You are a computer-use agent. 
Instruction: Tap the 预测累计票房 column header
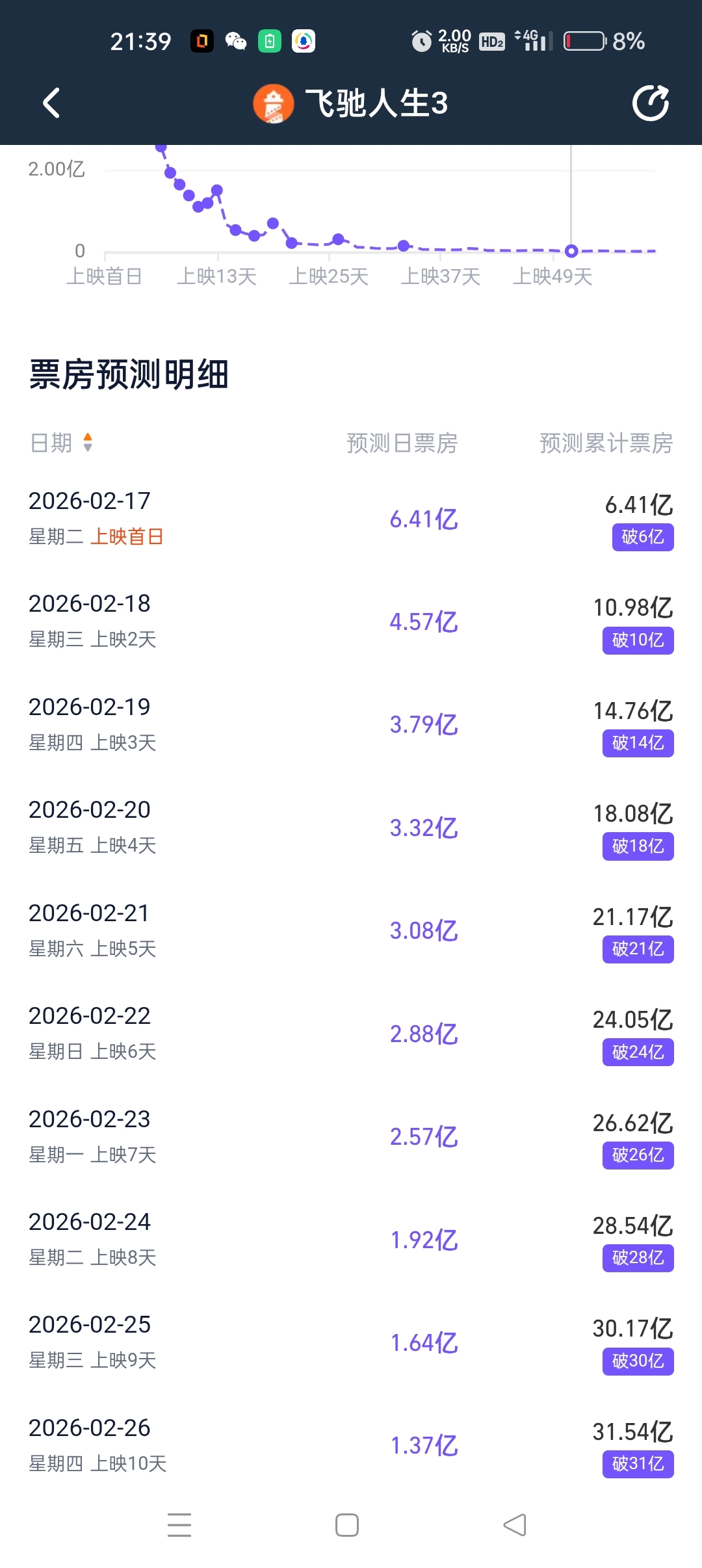(606, 443)
